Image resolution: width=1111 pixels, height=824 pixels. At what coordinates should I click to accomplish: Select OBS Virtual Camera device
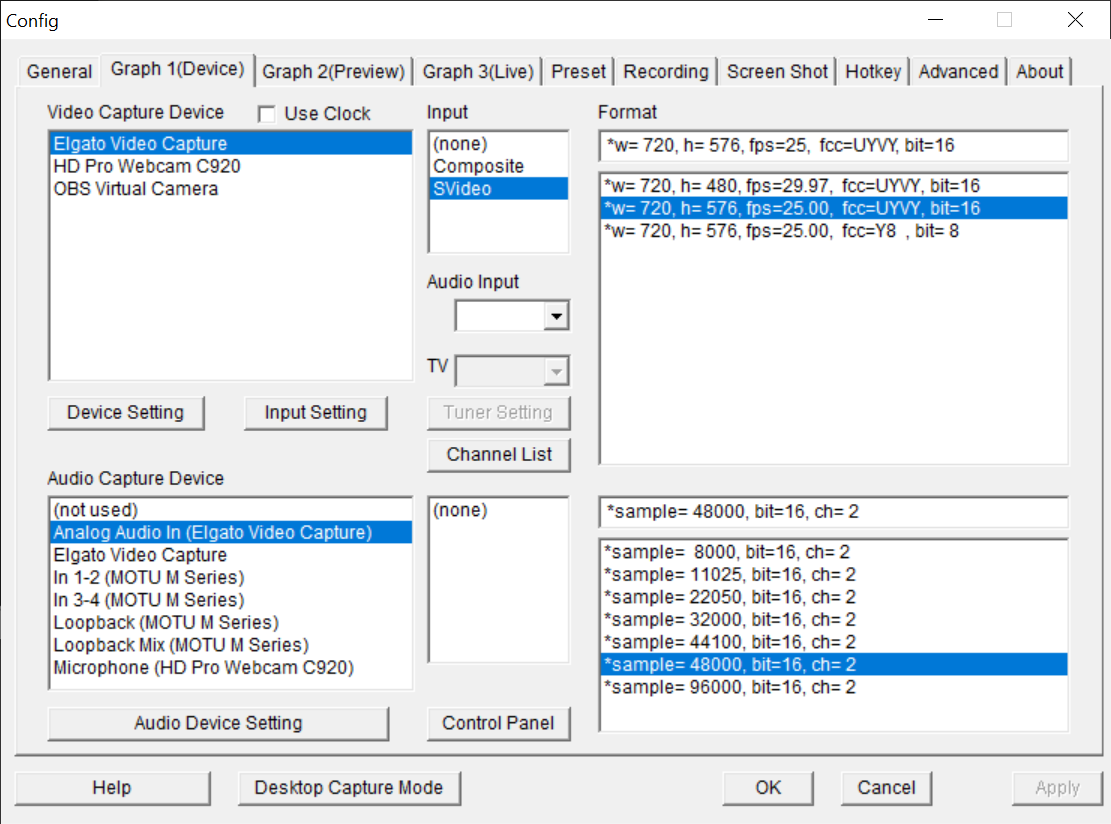pos(231,189)
